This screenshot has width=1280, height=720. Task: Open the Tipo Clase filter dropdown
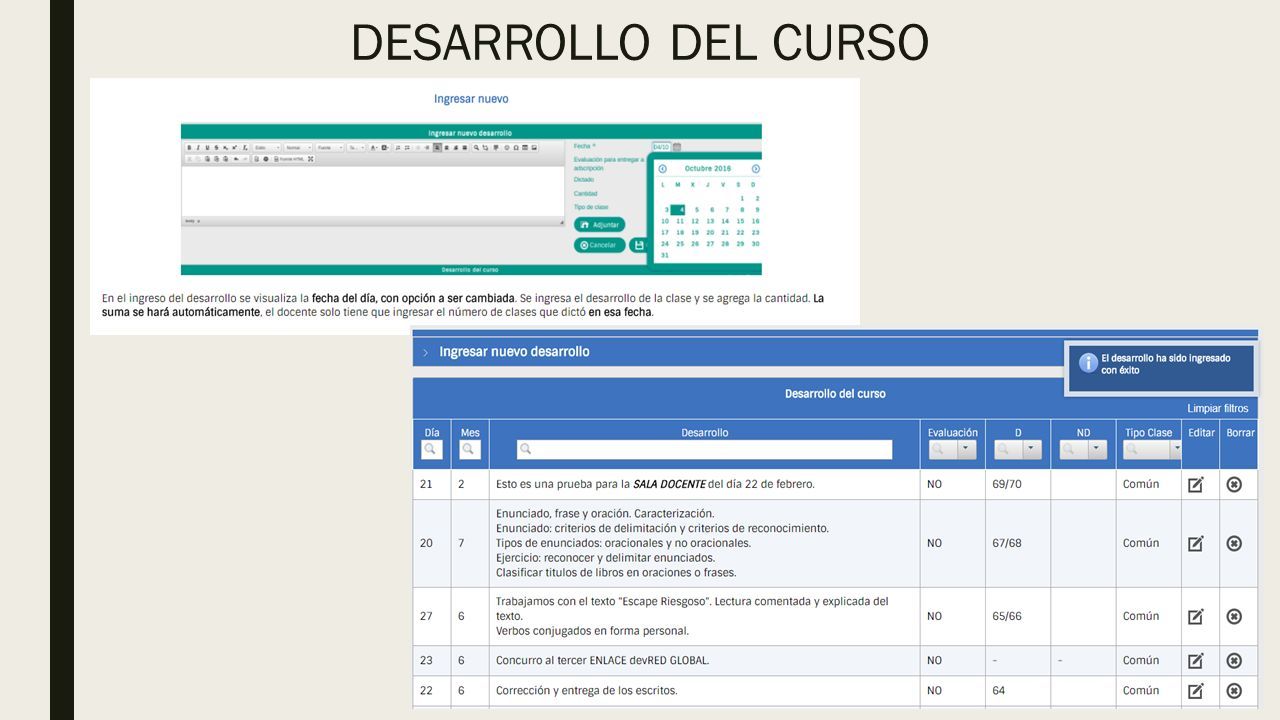tap(1175, 450)
